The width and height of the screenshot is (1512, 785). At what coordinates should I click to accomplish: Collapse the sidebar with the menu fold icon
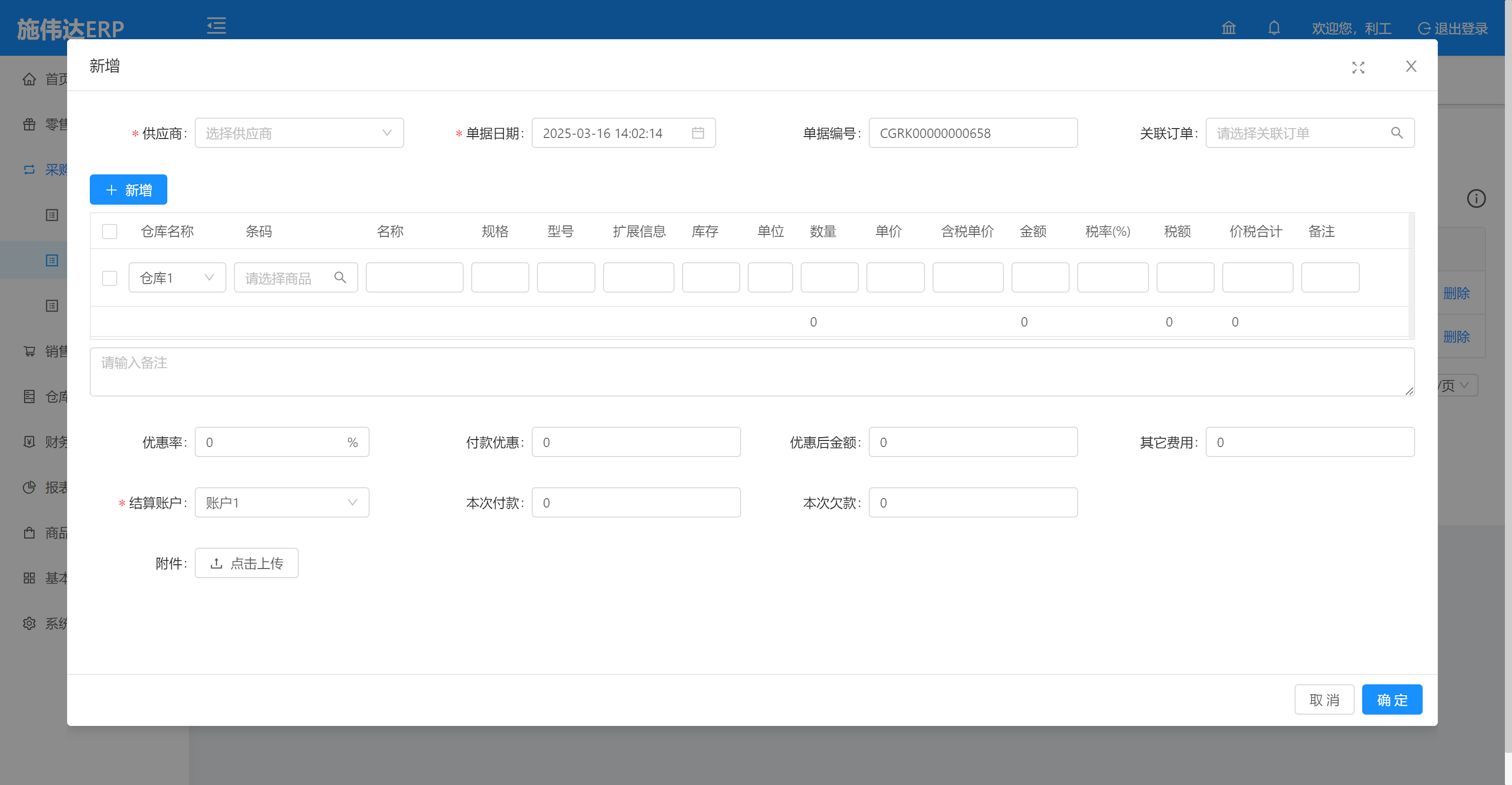pyautogui.click(x=216, y=26)
